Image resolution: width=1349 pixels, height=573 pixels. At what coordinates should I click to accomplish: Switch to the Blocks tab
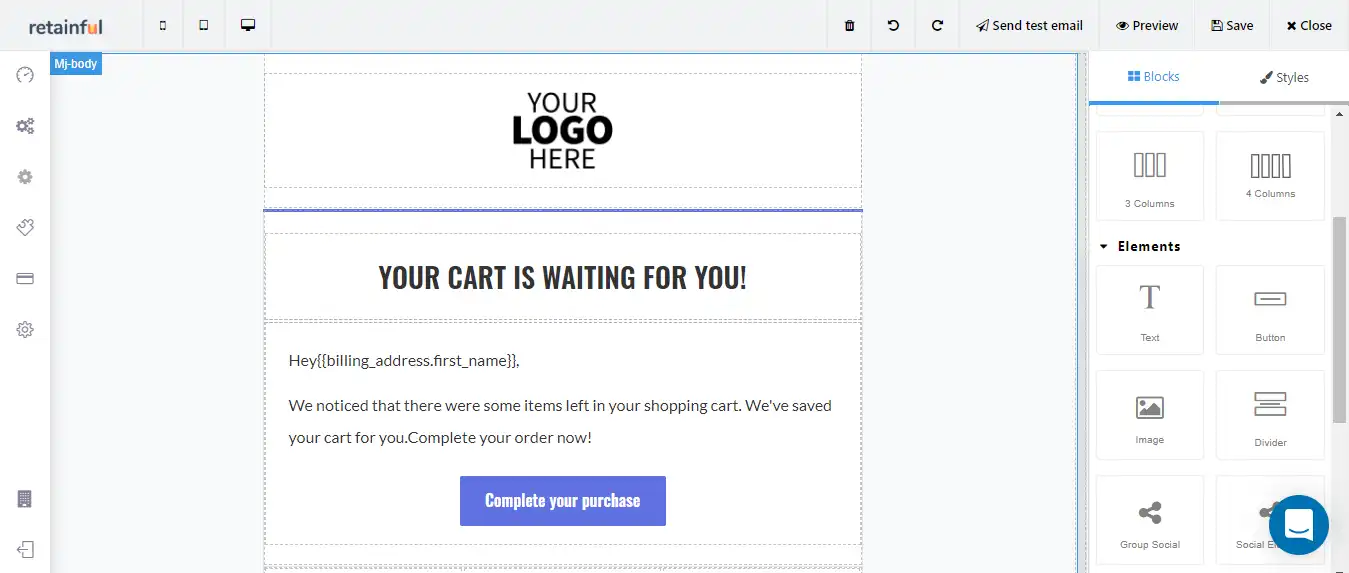coord(1153,77)
